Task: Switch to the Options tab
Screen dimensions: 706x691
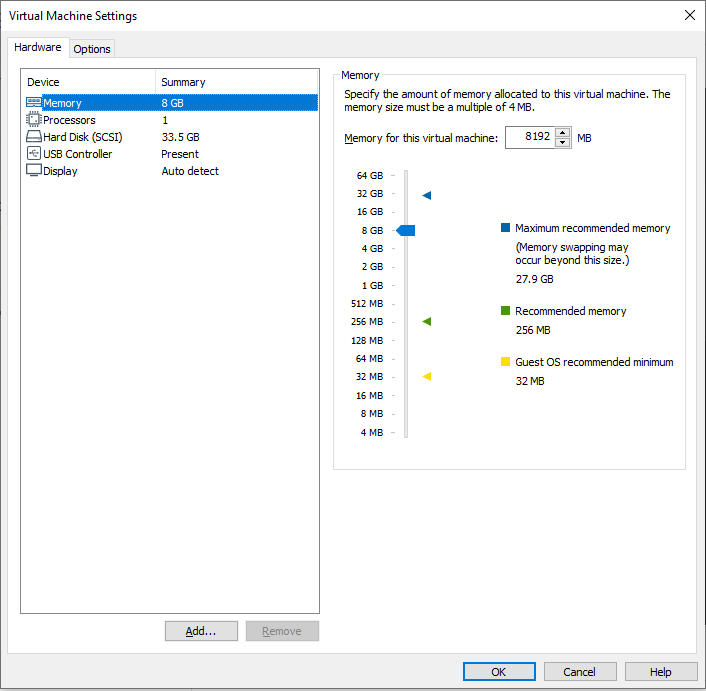Action: pos(92,49)
